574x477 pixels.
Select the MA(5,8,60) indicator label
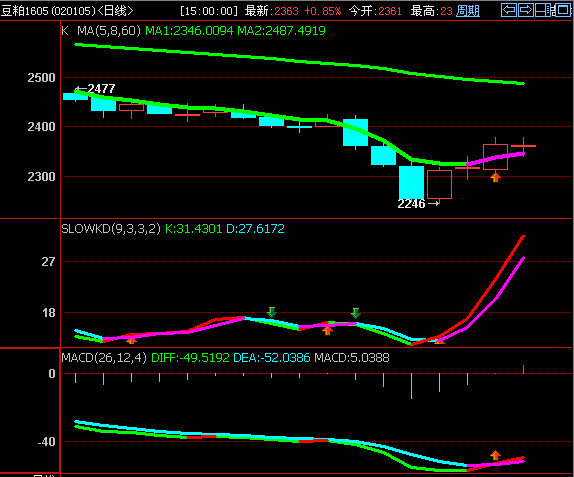coord(109,30)
